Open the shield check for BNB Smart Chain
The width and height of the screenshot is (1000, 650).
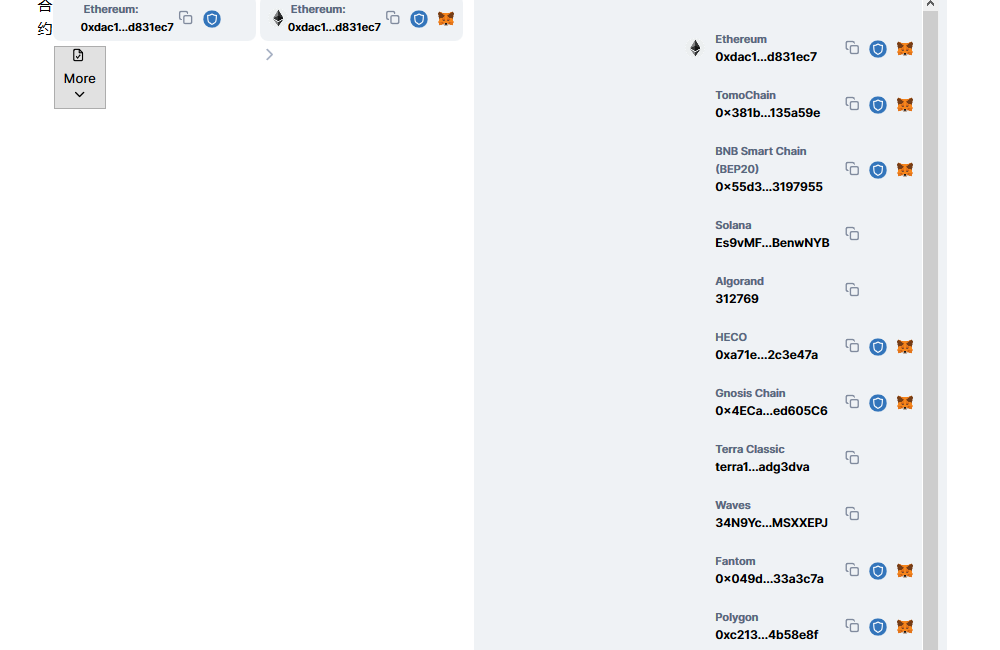pos(878,170)
